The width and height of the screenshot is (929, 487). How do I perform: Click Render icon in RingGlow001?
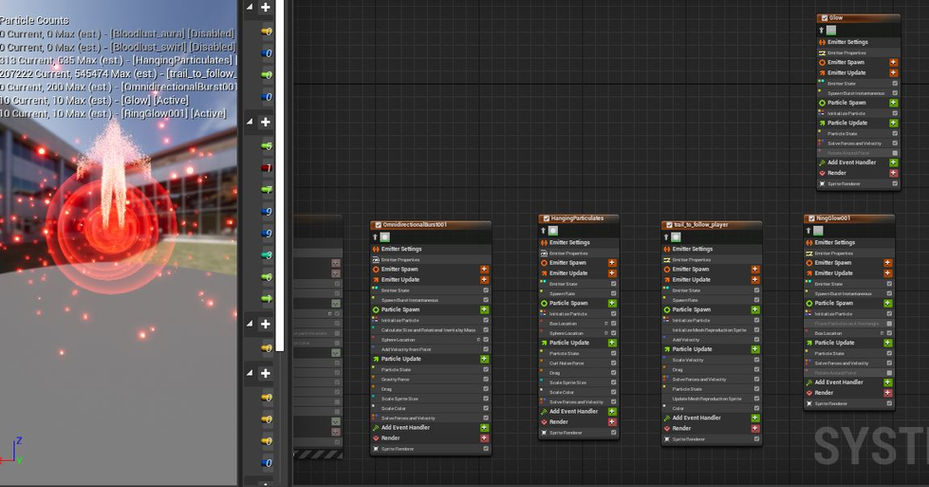(809, 393)
